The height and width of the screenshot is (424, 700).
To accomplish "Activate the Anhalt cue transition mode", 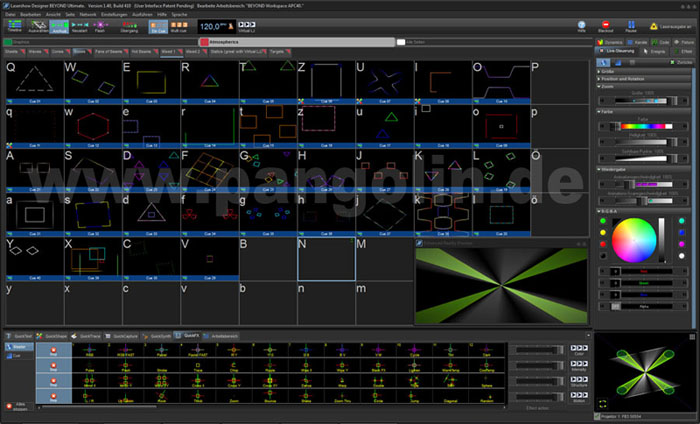I will point(59,26).
